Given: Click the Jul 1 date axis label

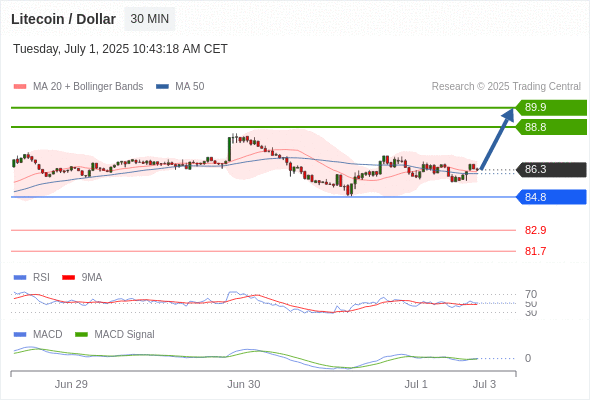Looking at the screenshot, I should pyautogui.click(x=416, y=384).
